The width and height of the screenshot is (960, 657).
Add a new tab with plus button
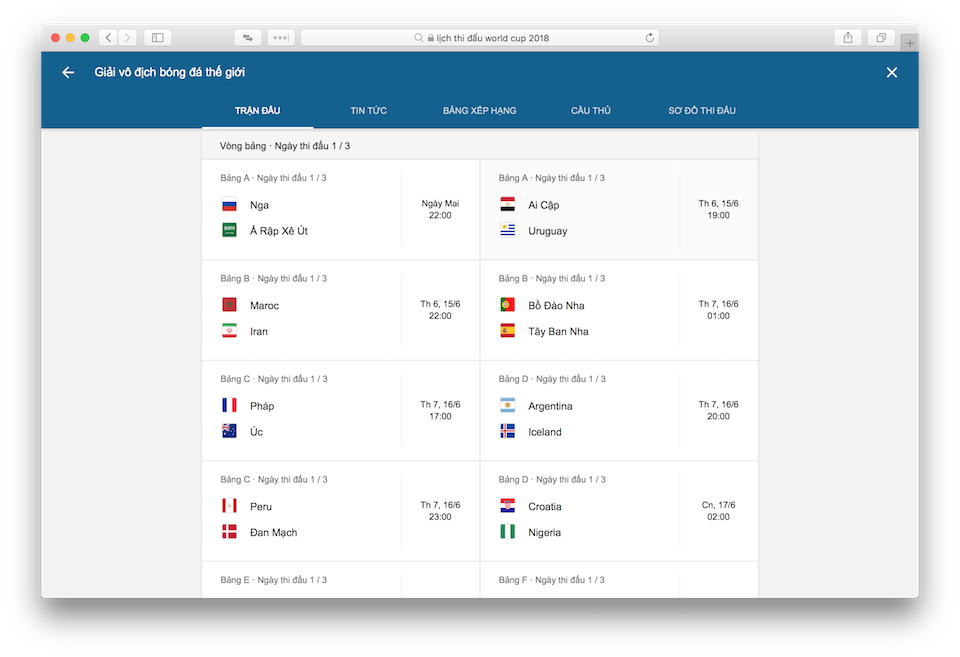pyautogui.click(x=910, y=43)
